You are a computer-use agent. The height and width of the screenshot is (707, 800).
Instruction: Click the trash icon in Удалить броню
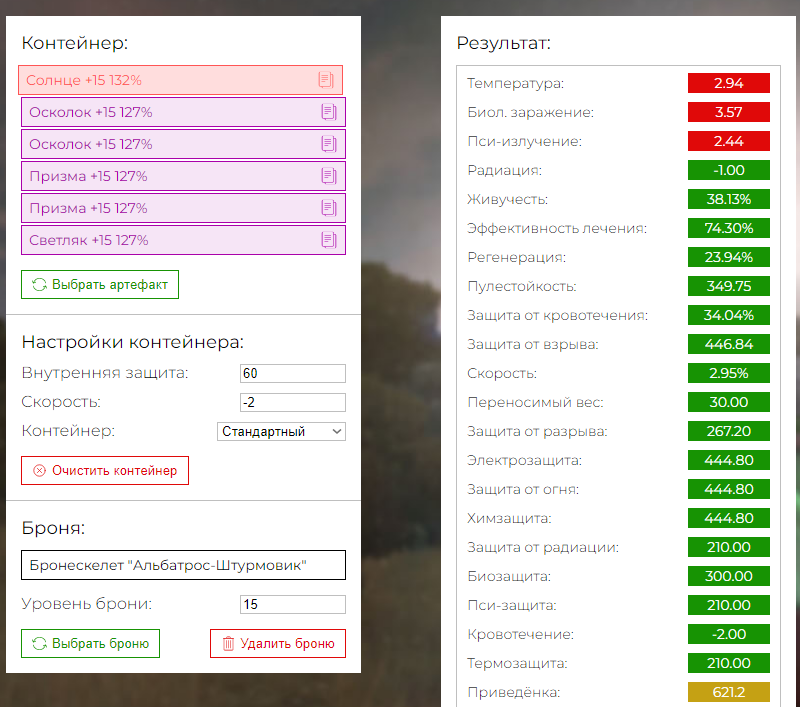coord(228,644)
